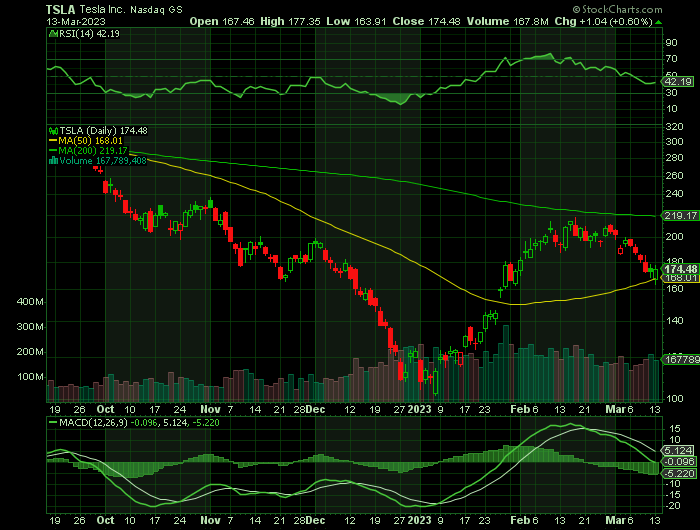Image resolution: width=700 pixels, height=530 pixels.
Task: Click the RSI line icon in legend
Action: coord(53,33)
